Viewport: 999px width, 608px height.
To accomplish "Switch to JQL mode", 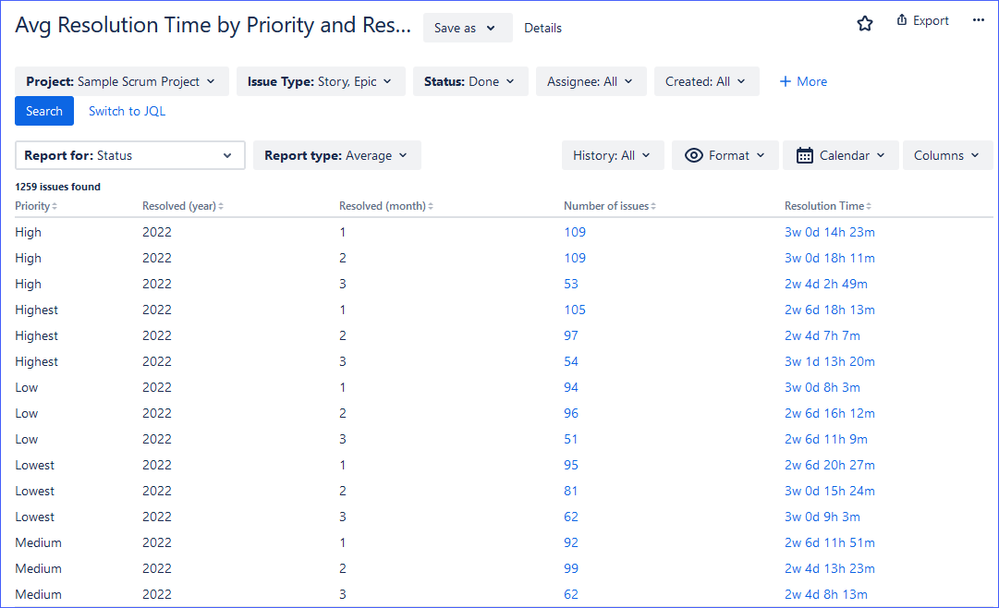I will point(127,111).
